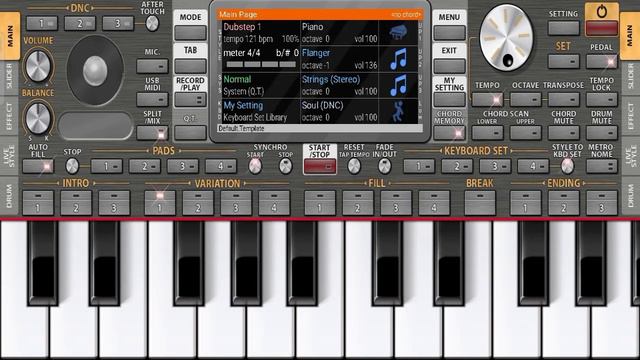The image size is (640, 360).
Task: Open left DRUM side tab
Action: click(9, 196)
